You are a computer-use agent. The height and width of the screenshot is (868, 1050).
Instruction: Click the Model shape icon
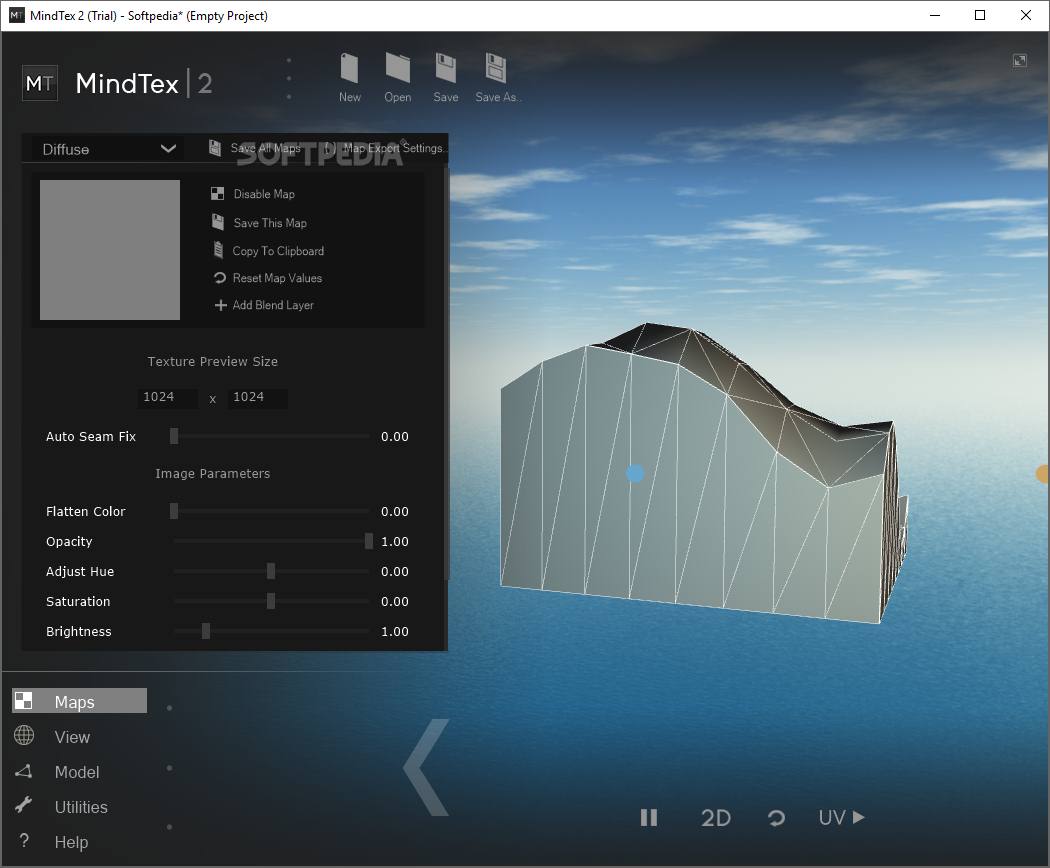click(23, 772)
